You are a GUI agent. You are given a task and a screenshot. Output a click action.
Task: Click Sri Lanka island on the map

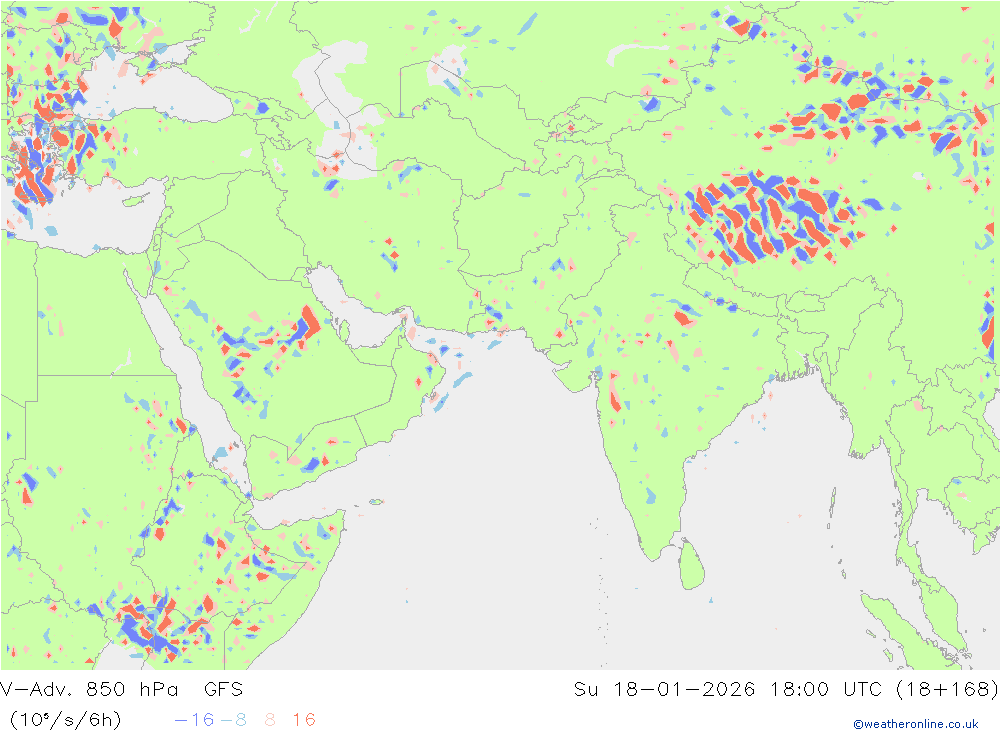point(692,565)
